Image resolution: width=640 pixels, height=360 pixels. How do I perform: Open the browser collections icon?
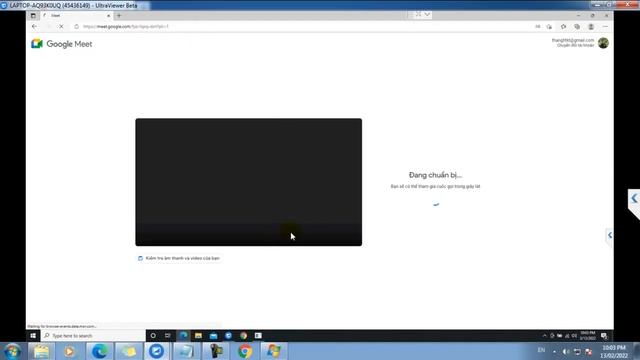tap(577, 27)
